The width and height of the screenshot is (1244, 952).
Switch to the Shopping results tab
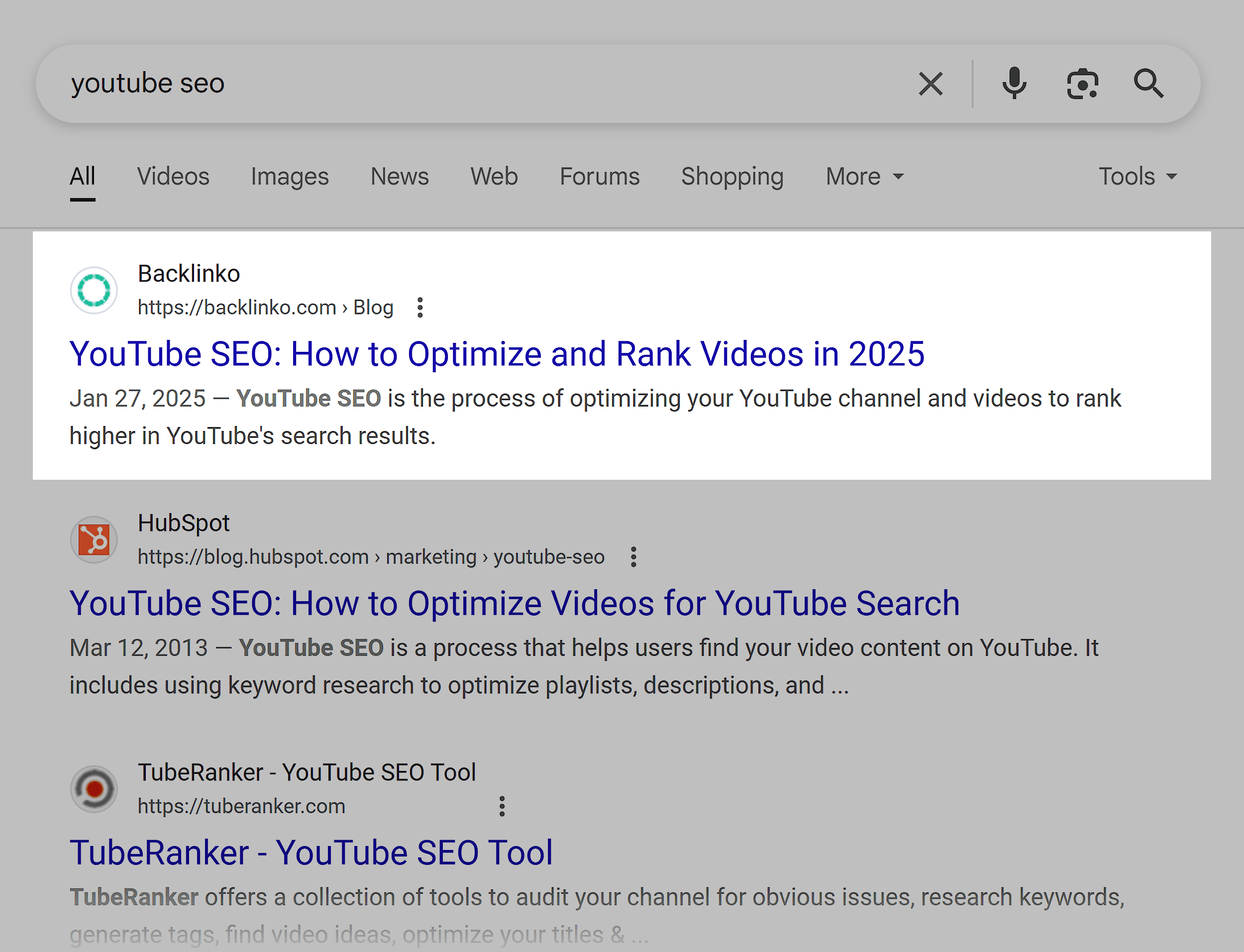coord(732,177)
